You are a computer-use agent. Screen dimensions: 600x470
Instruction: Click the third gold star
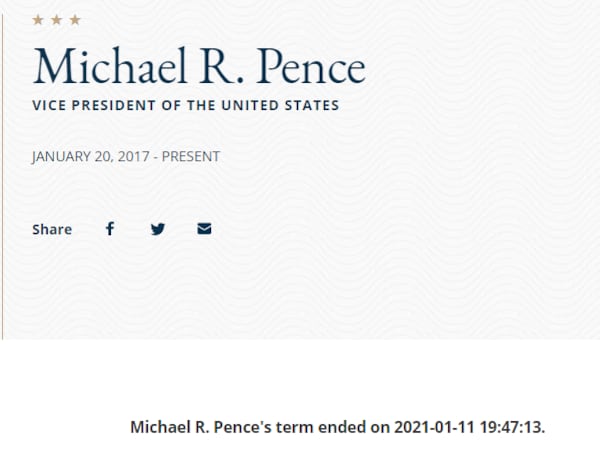pyautogui.click(x=74, y=20)
